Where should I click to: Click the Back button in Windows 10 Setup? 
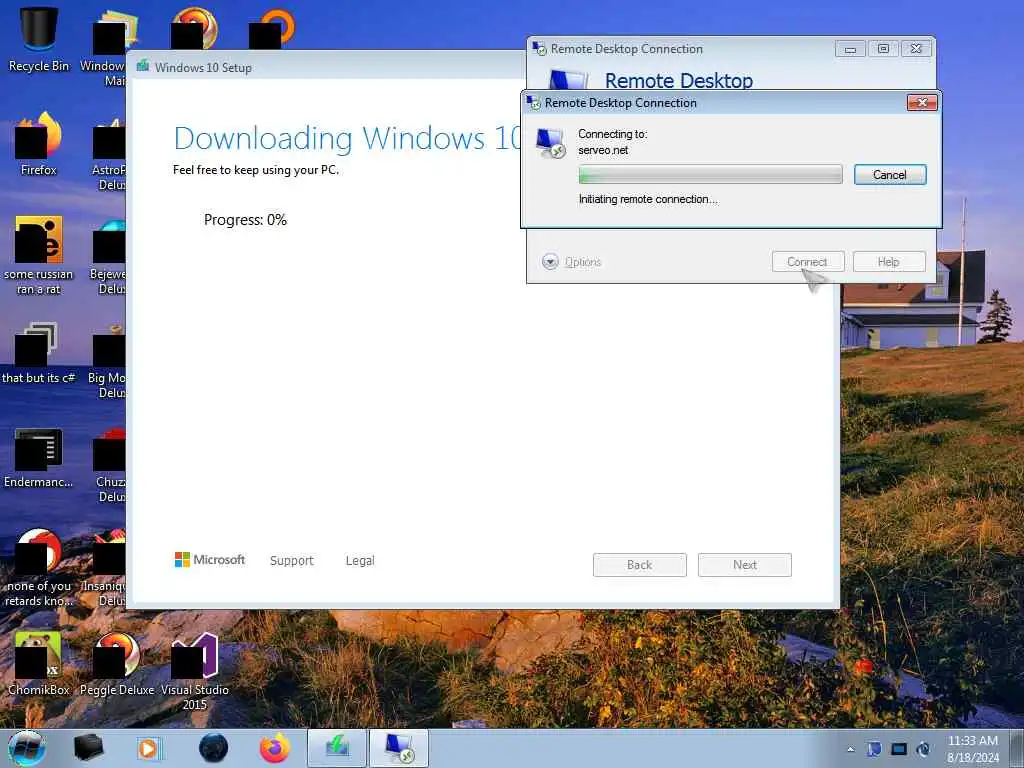639,565
